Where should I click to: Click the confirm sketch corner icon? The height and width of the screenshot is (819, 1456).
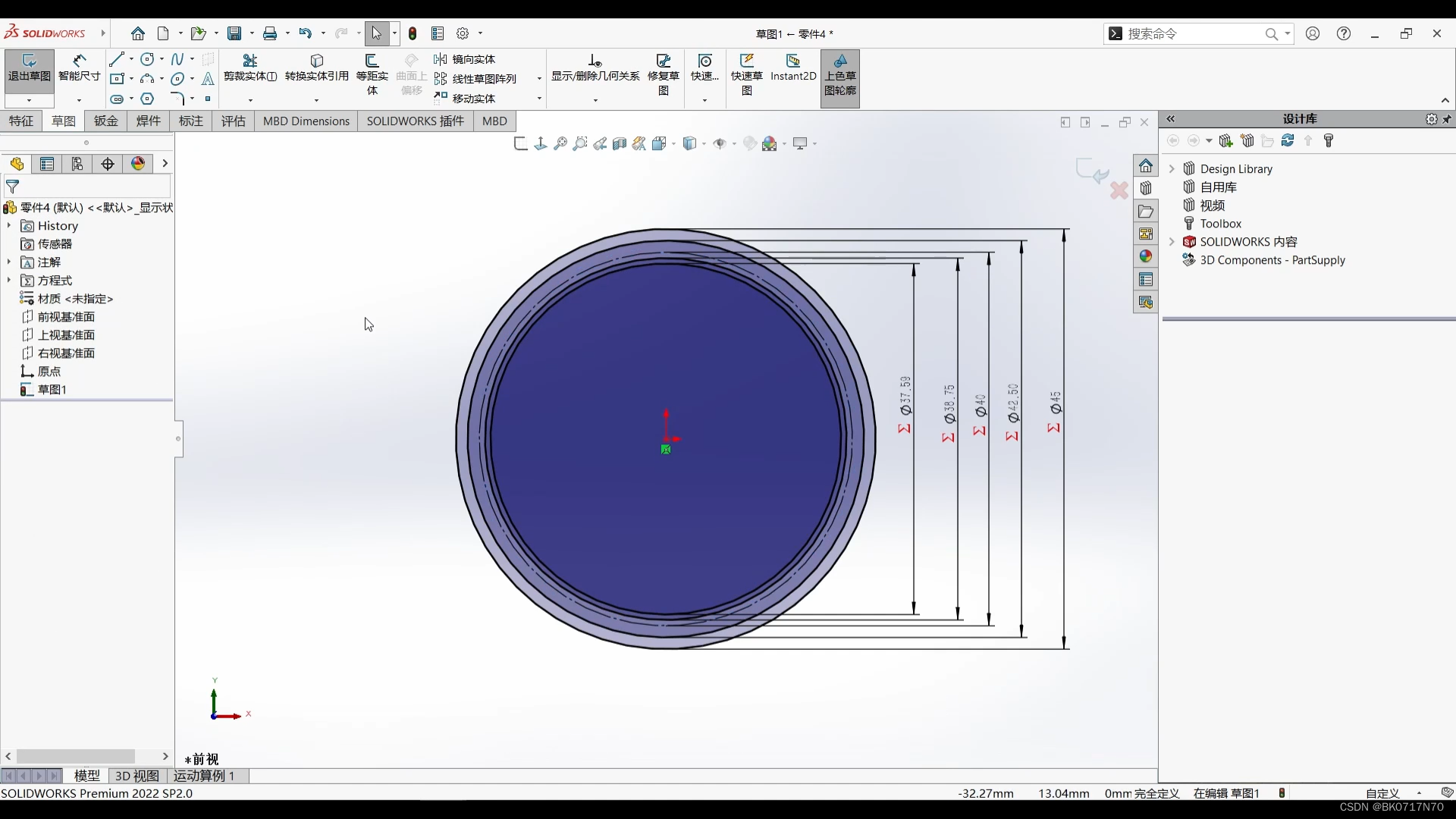1092,171
